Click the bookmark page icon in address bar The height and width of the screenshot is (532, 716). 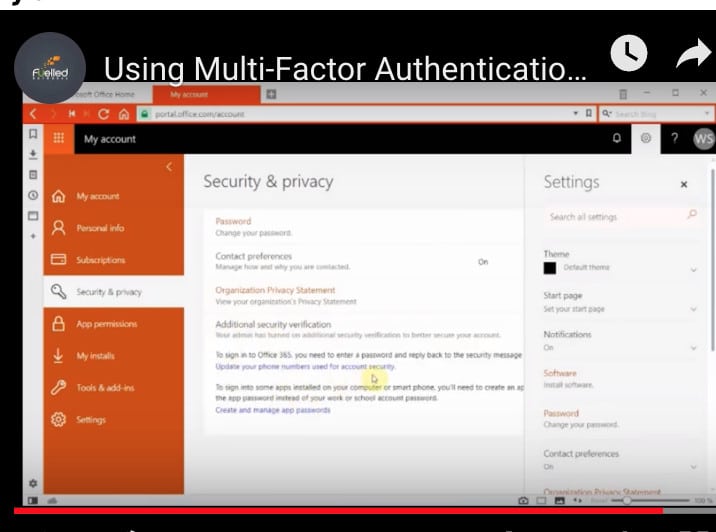click(589, 113)
